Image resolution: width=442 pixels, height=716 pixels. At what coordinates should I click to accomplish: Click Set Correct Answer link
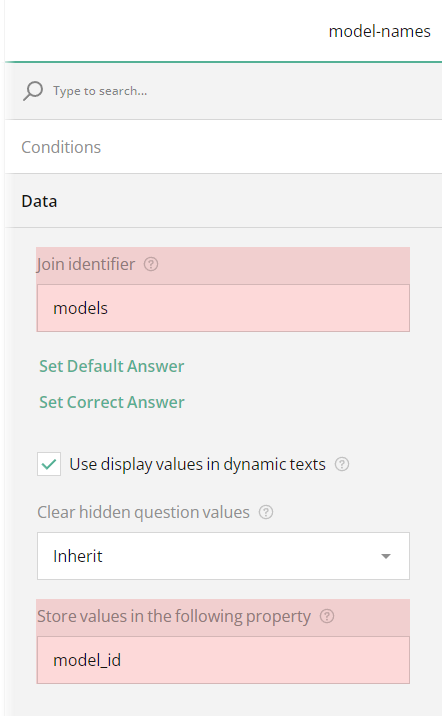(112, 402)
